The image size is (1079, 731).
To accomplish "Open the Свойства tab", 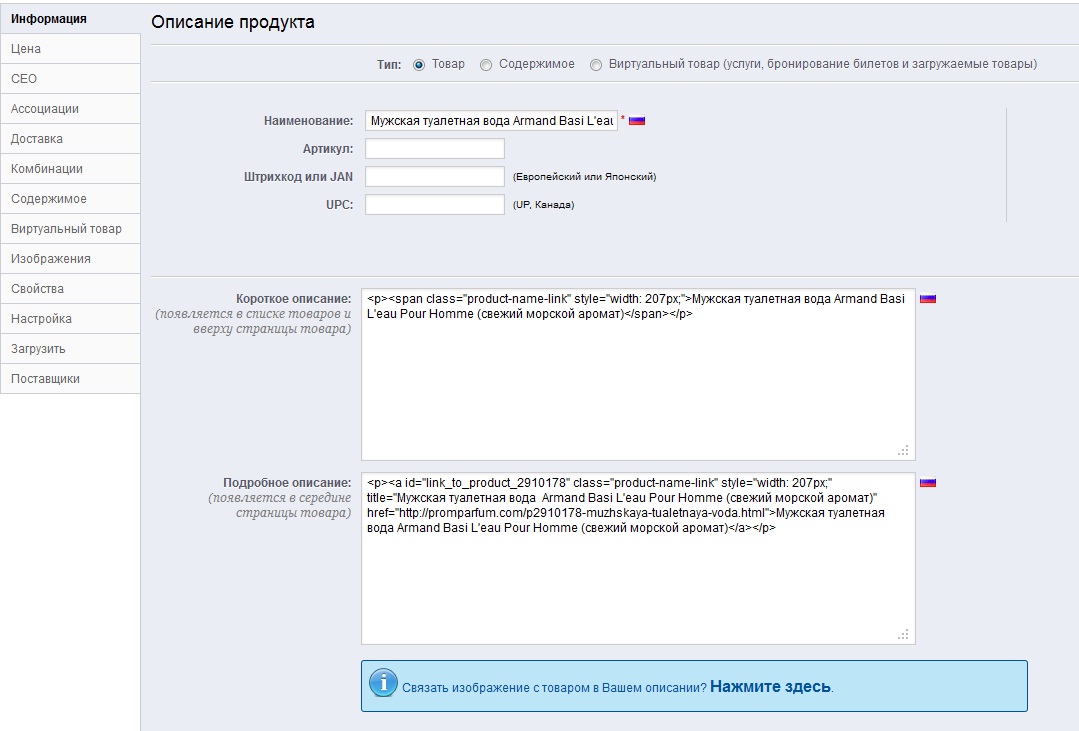I will [x=70, y=288].
